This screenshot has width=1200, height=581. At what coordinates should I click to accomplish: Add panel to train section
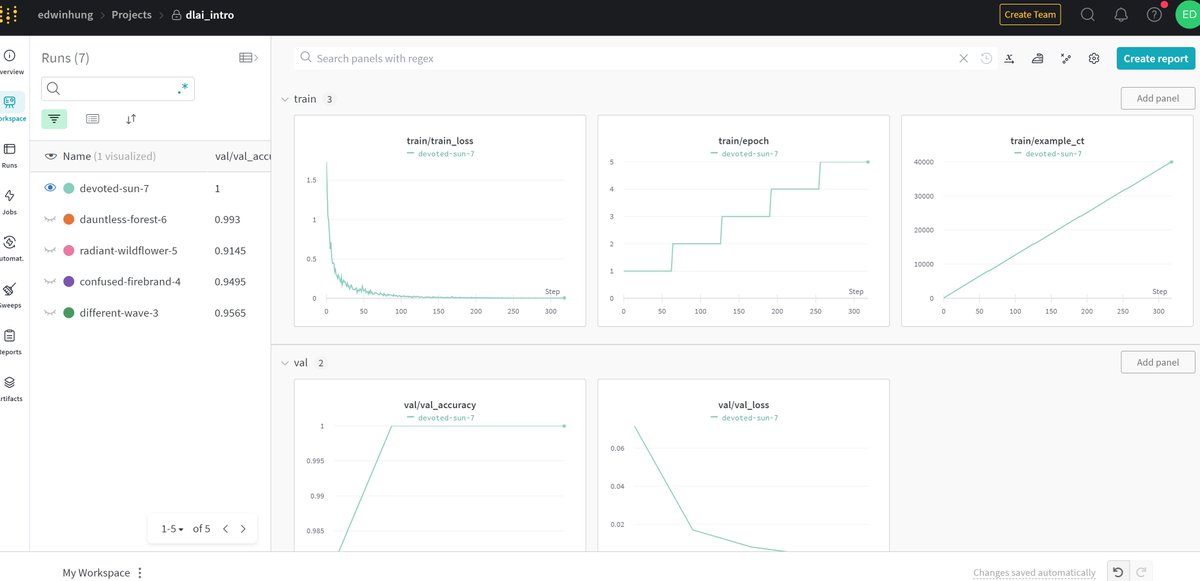pyautogui.click(x=1158, y=98)
